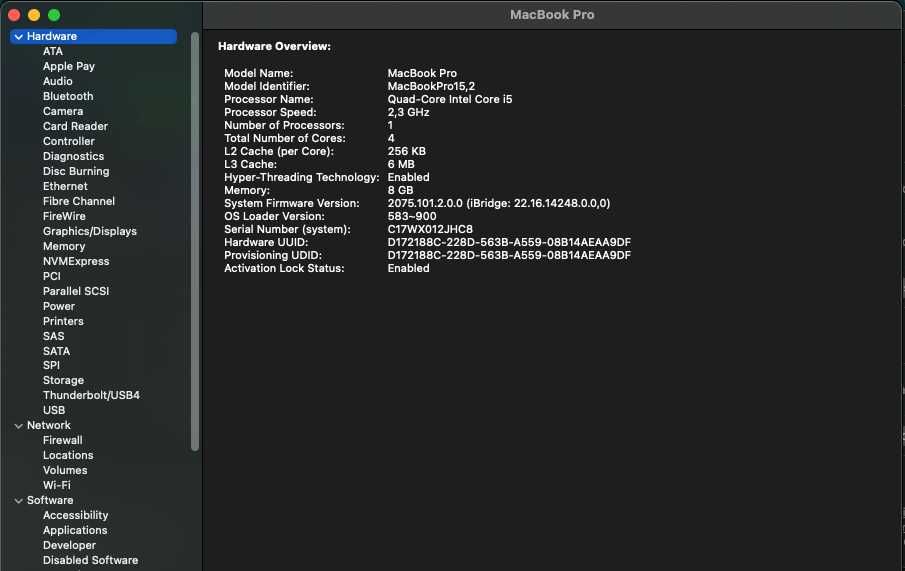This screenshot has height=571, width=905.
Task: Click the MacBook Pro window title
Action: (552, 15)
